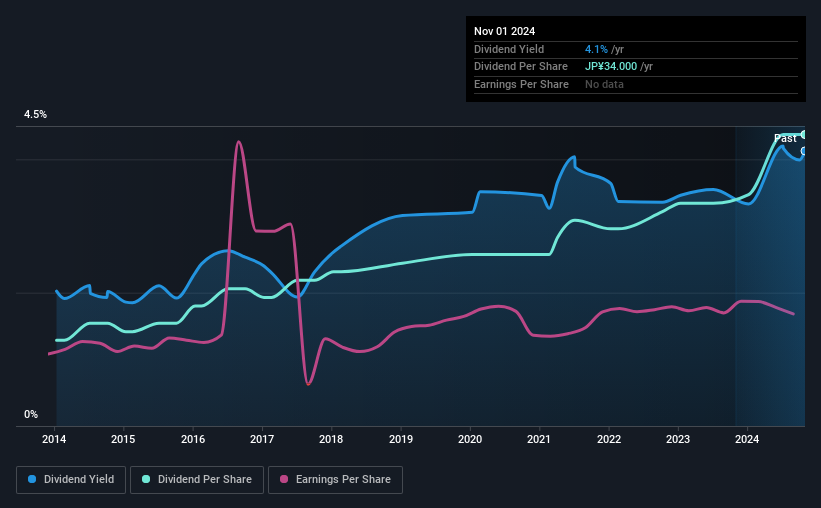Select the 2022 x-axis label
821x508 pixels.
point(609,439)
